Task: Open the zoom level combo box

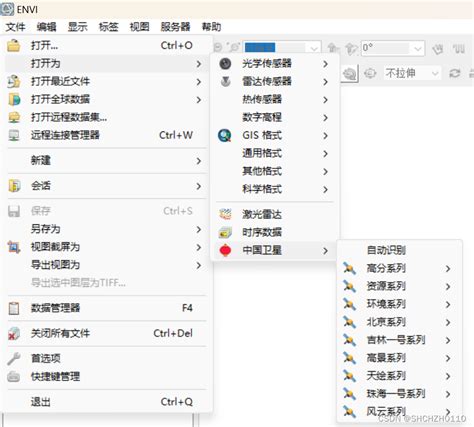Action: [282, 48]
